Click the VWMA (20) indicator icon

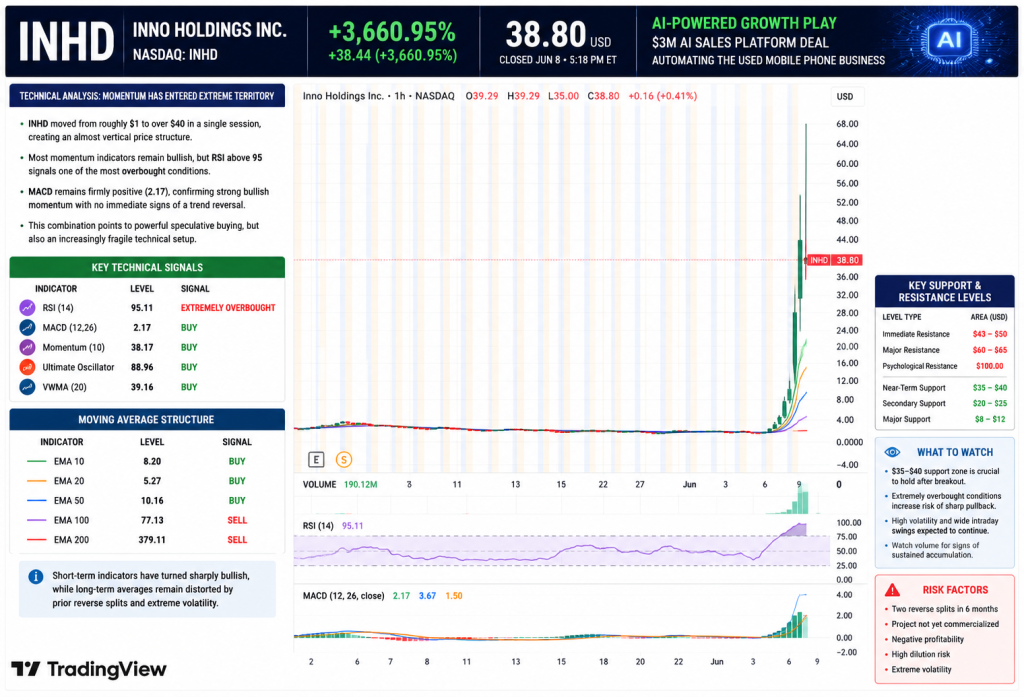[x=27, y=387]
